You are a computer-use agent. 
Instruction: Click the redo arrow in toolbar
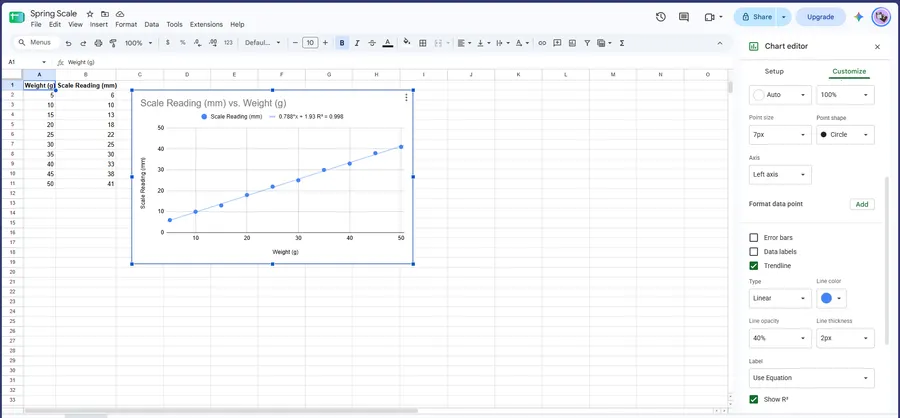tap(83, 43)
